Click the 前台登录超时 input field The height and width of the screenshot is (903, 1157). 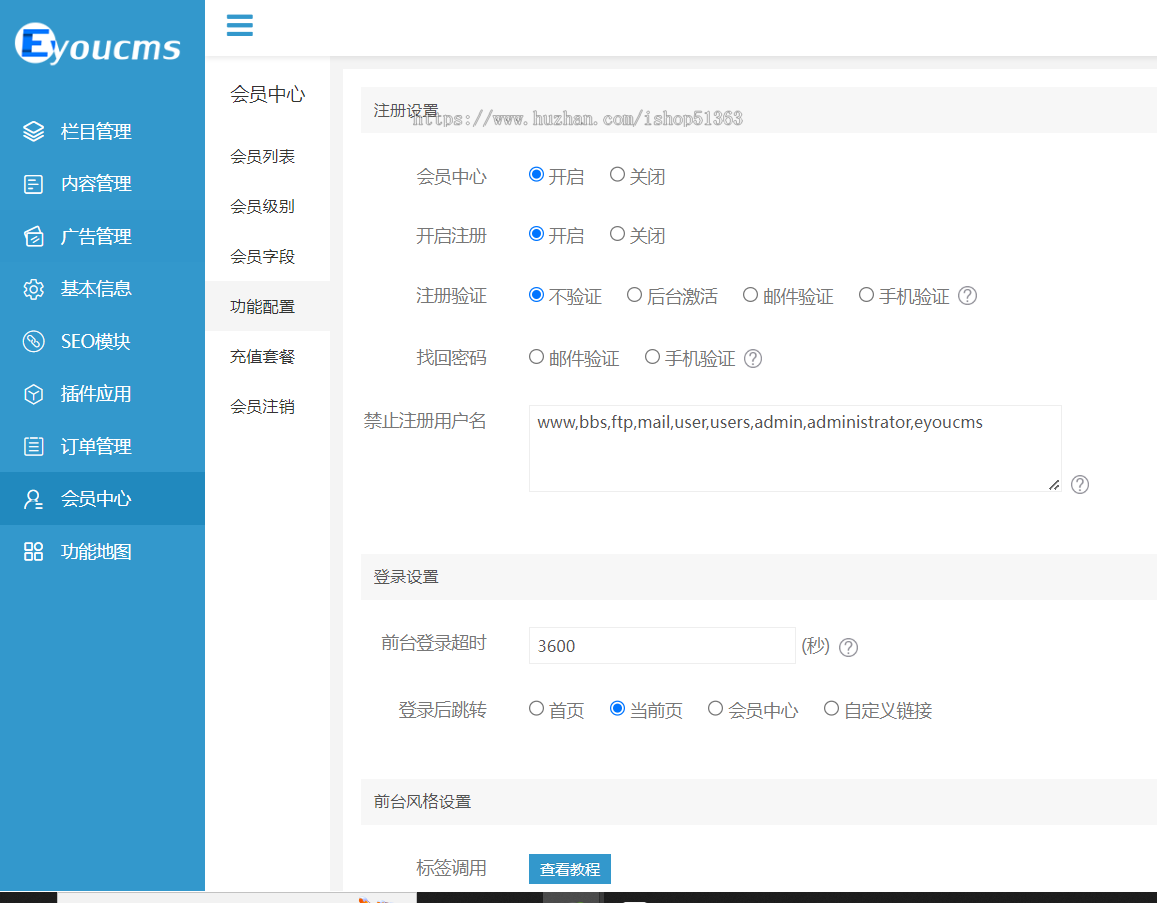point(662,646)
